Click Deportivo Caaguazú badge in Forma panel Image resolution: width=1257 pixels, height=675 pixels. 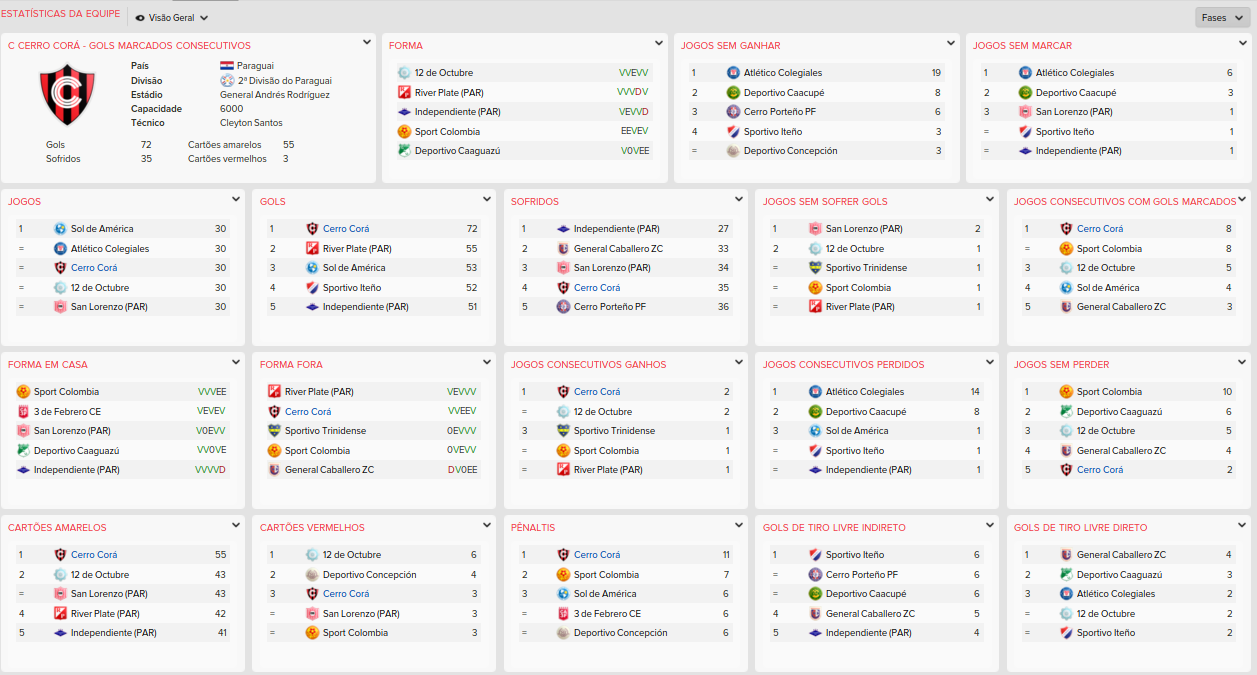click(x=404, y=151)
